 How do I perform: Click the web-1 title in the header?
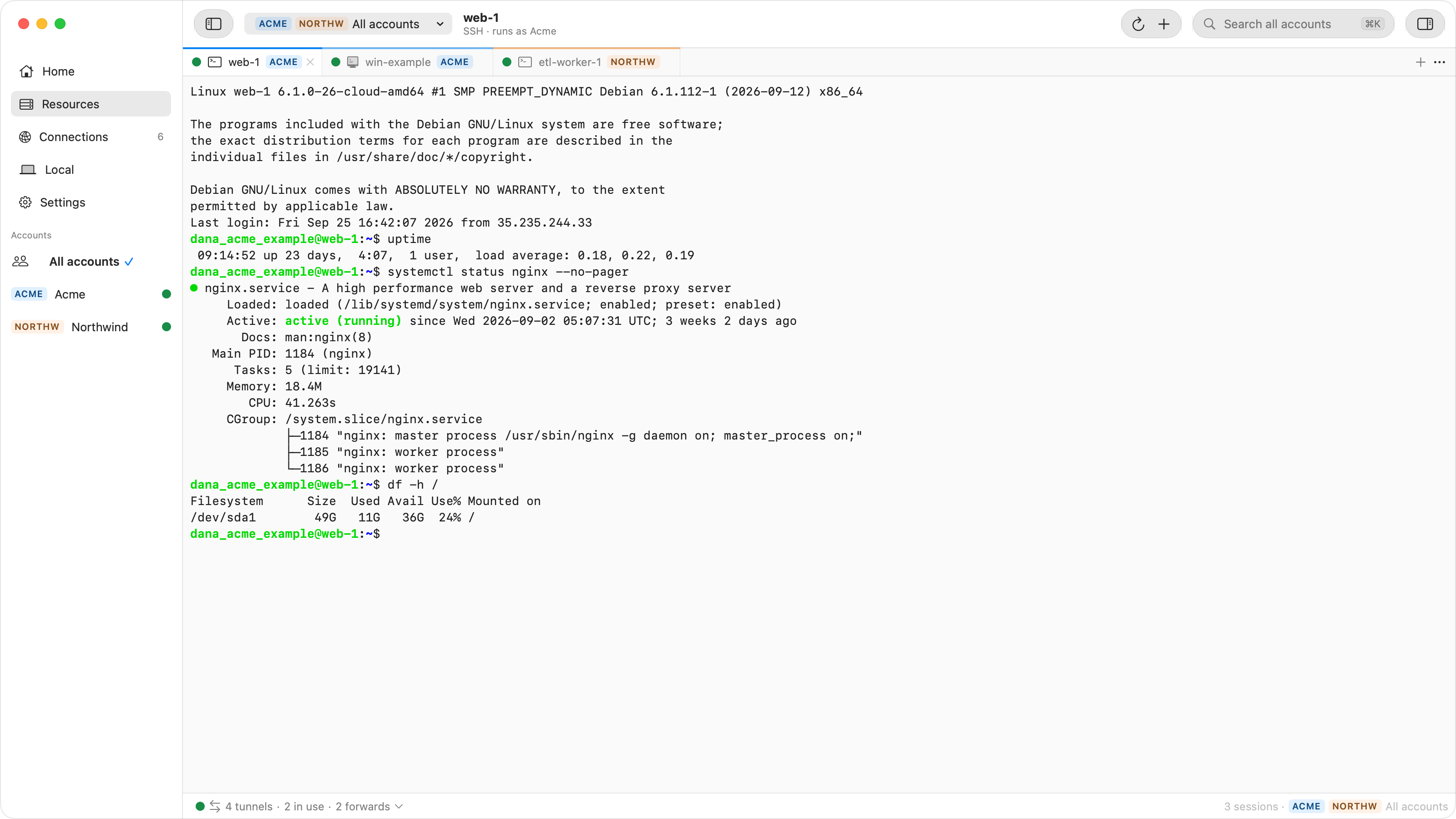481,18
